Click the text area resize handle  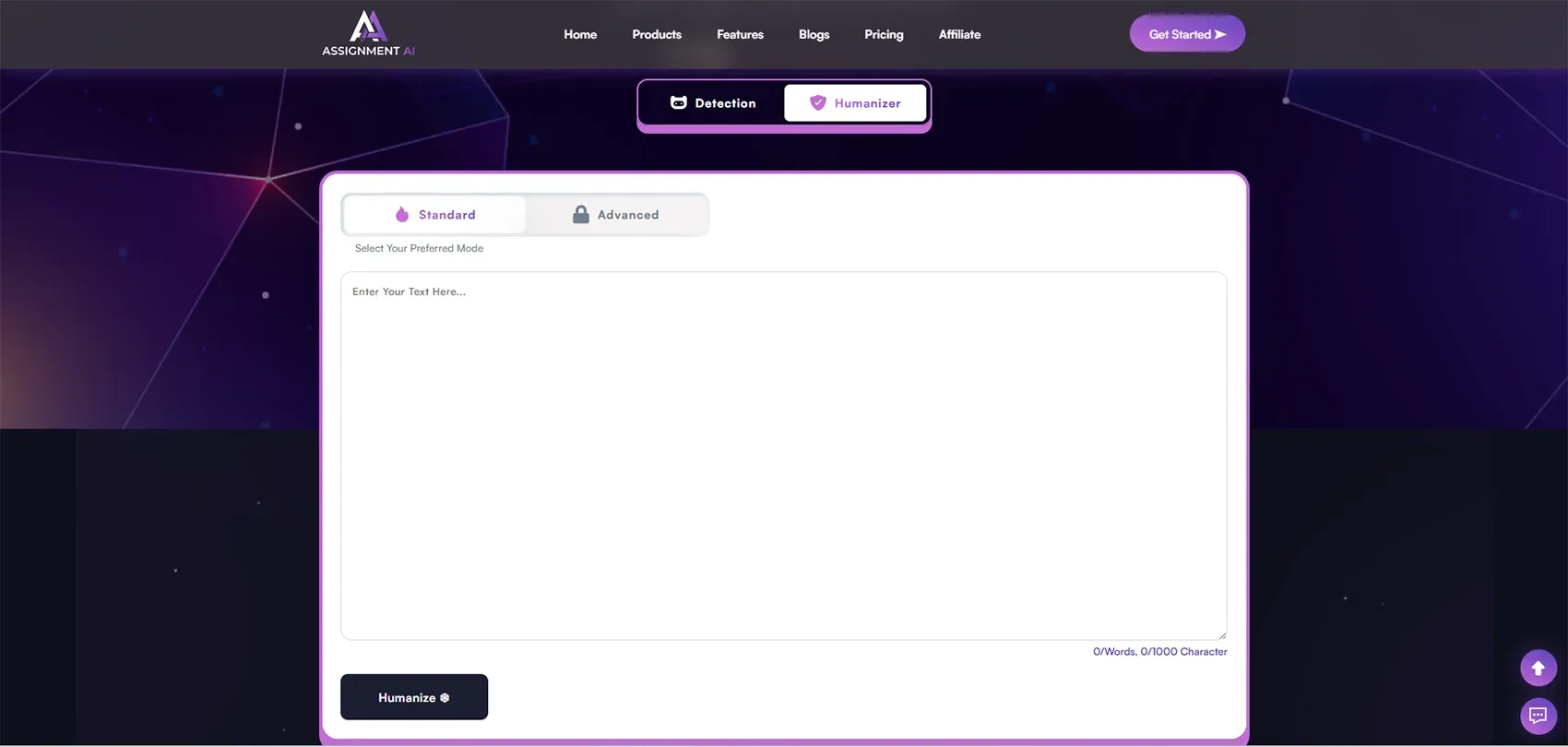click(1222, 634)
